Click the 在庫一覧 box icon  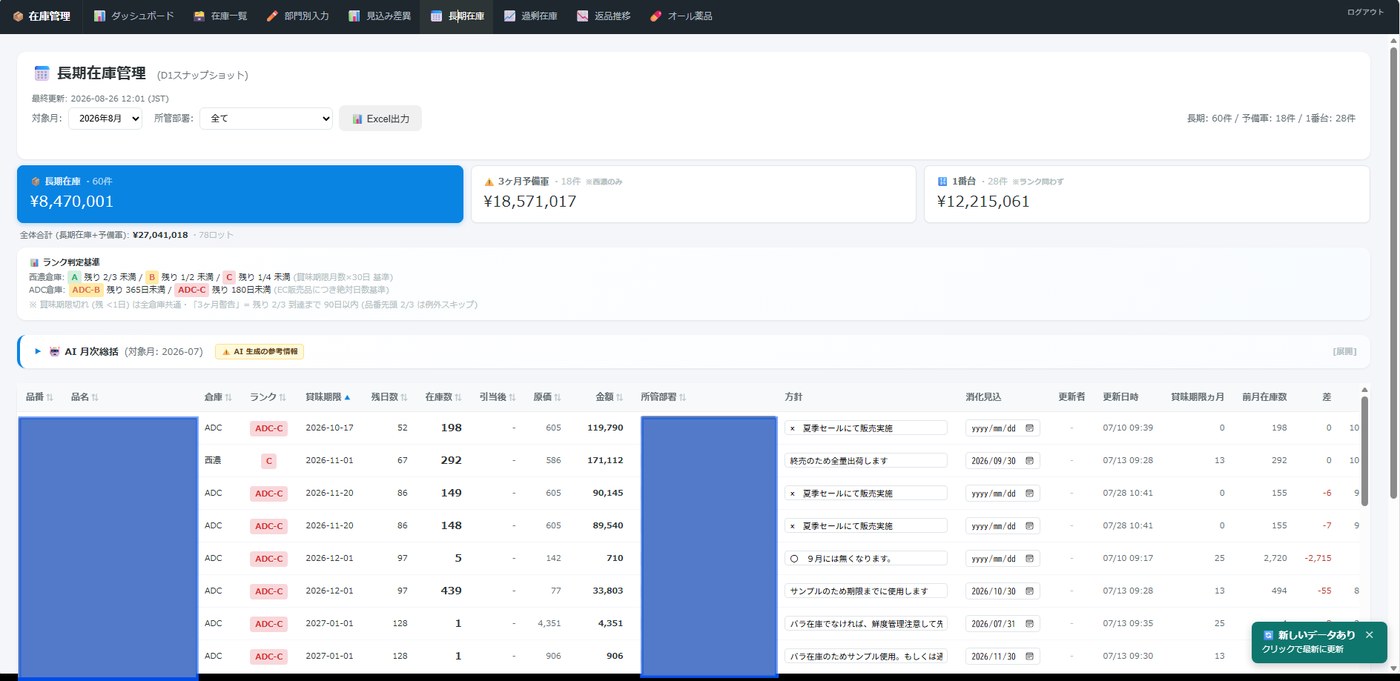click(199, 16)
